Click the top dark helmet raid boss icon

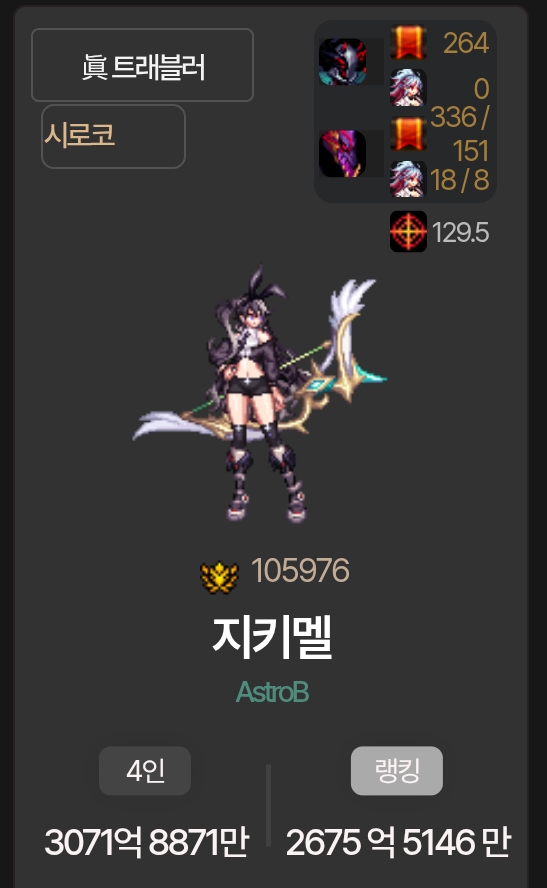coord(343,61)
